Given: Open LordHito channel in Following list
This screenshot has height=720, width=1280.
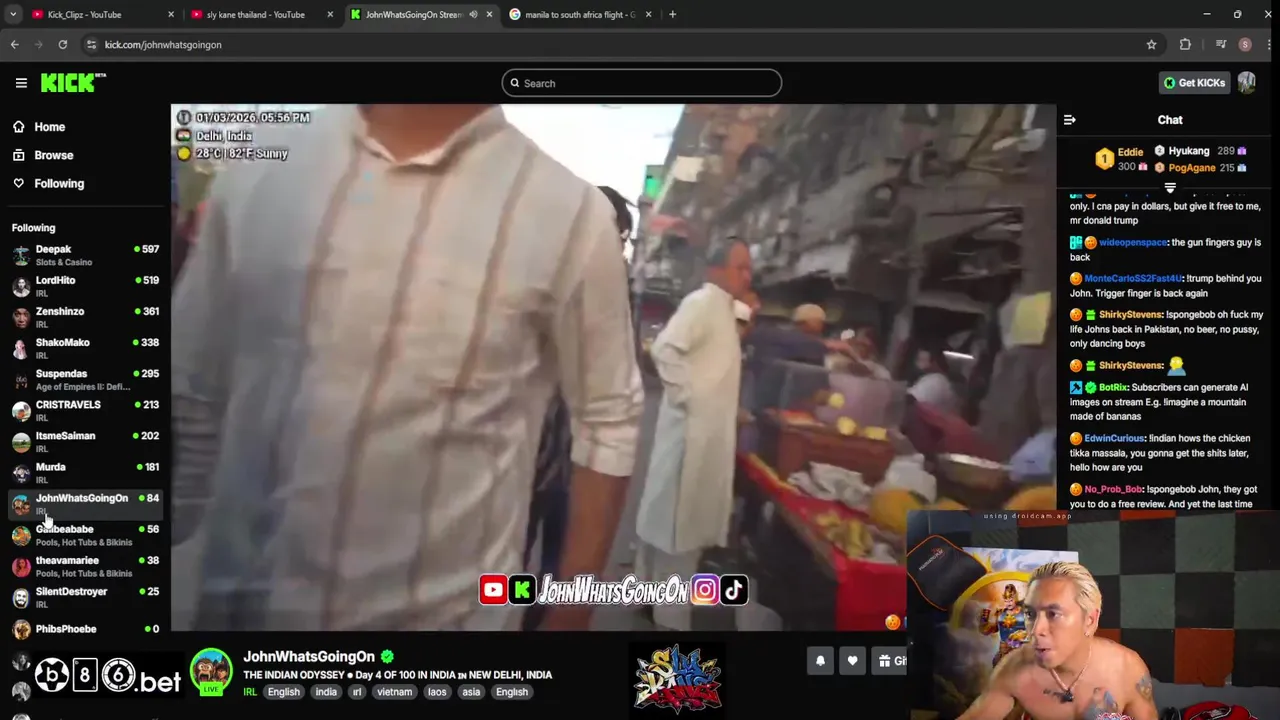Looking at the screenshot, I should 85,286.
